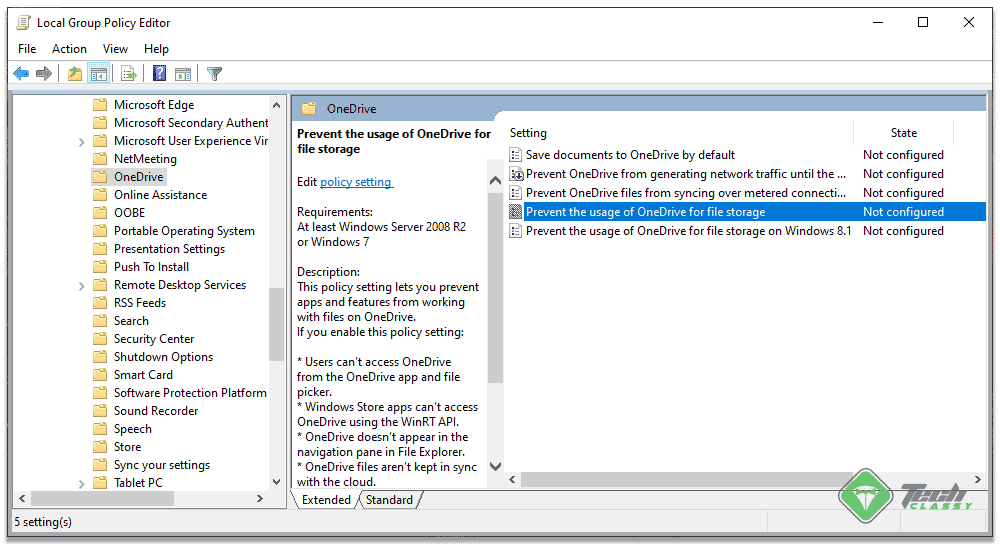Open the Action menu
This screenshot has height=544, width=1000.
click(x=70, y=49)
